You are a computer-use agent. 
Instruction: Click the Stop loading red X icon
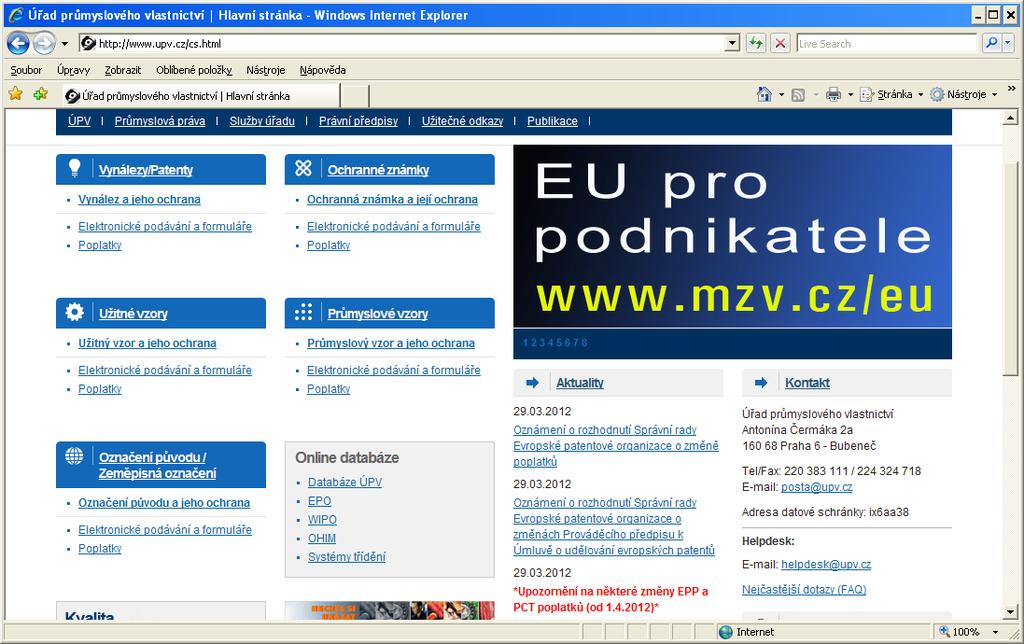pos(780,44)
